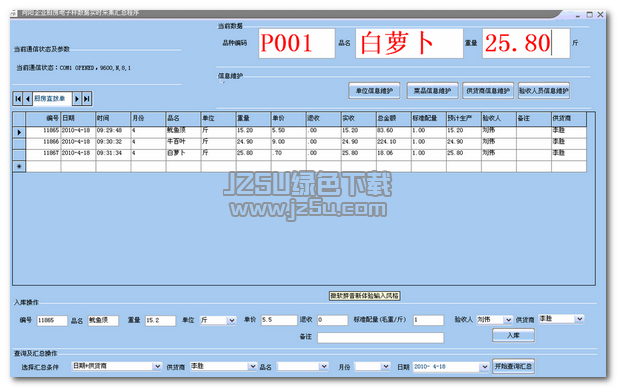Click the 入库 button
617x388 pixels.
pyautogui.click(x=513, y=335)
